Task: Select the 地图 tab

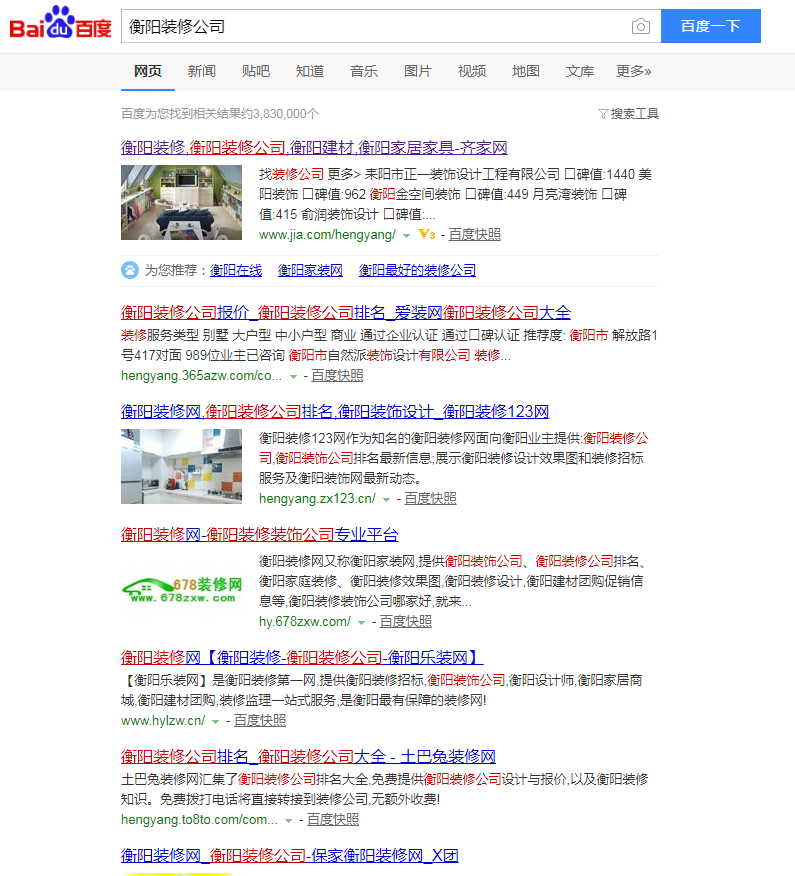Action: pyautogui.click(x=526, y=71)
